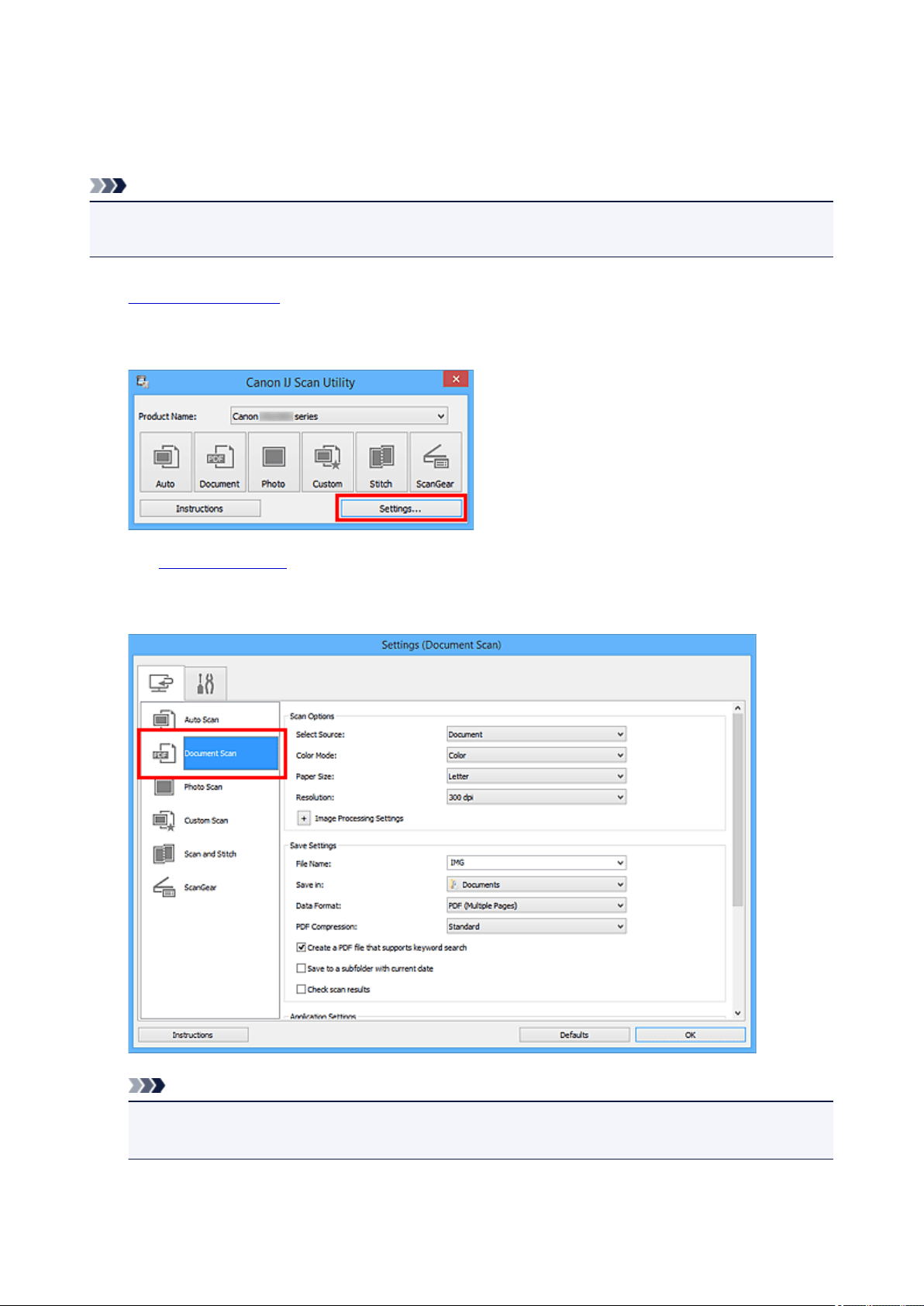Click the settings dialog scrollbar up arrow
Screen dimensions: 924x1306
[x=737, y=708]
